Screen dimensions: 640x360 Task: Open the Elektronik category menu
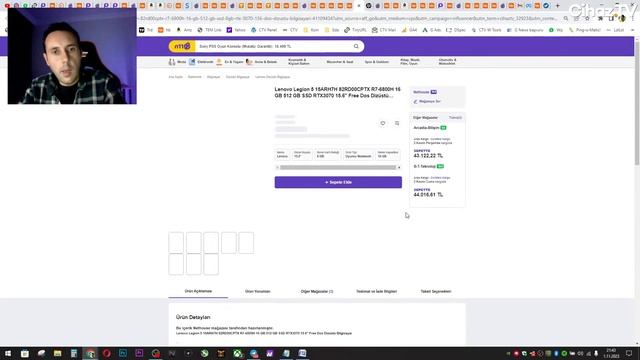(201, 62)
